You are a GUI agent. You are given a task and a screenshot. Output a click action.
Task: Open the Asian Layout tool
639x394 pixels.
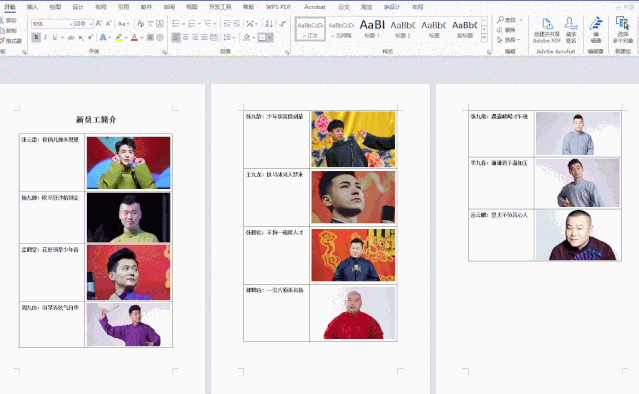pos(250,24)
